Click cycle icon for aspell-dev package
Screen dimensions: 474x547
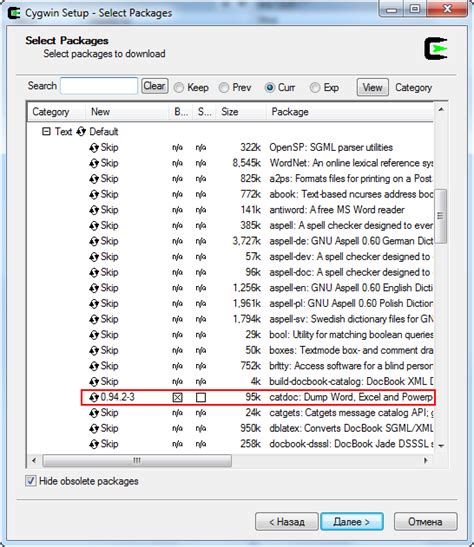[x=94, y=257]
